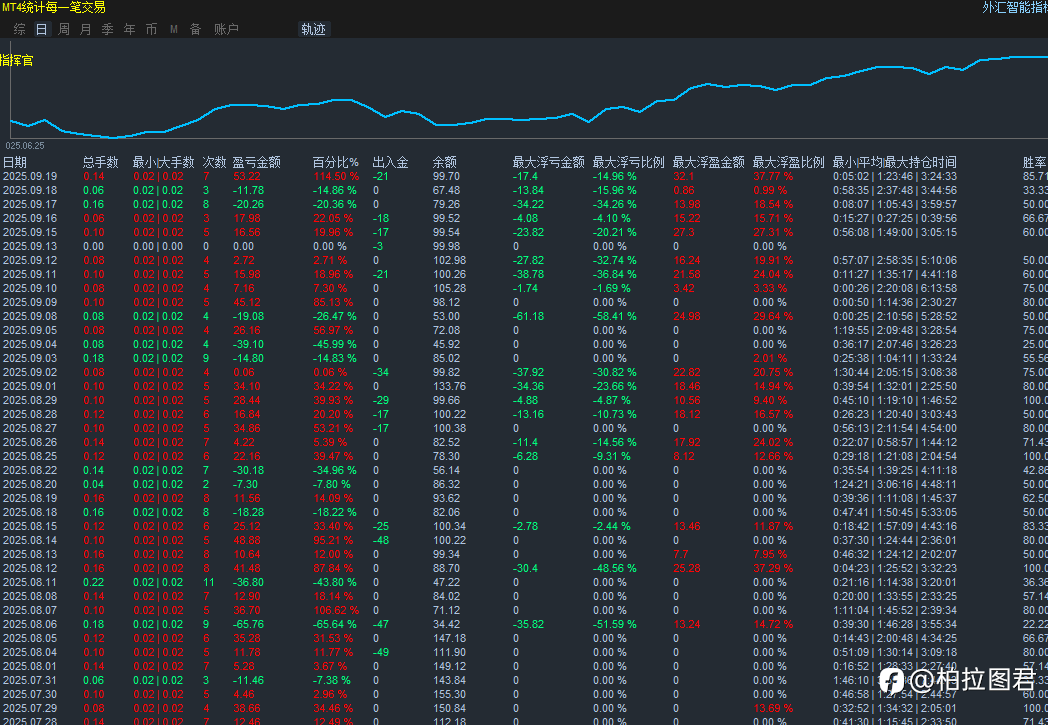The width and height of the screenshot is (1048, 725).
Task: Click the 最大浮亏金额 column header
Action: [548, 162]
